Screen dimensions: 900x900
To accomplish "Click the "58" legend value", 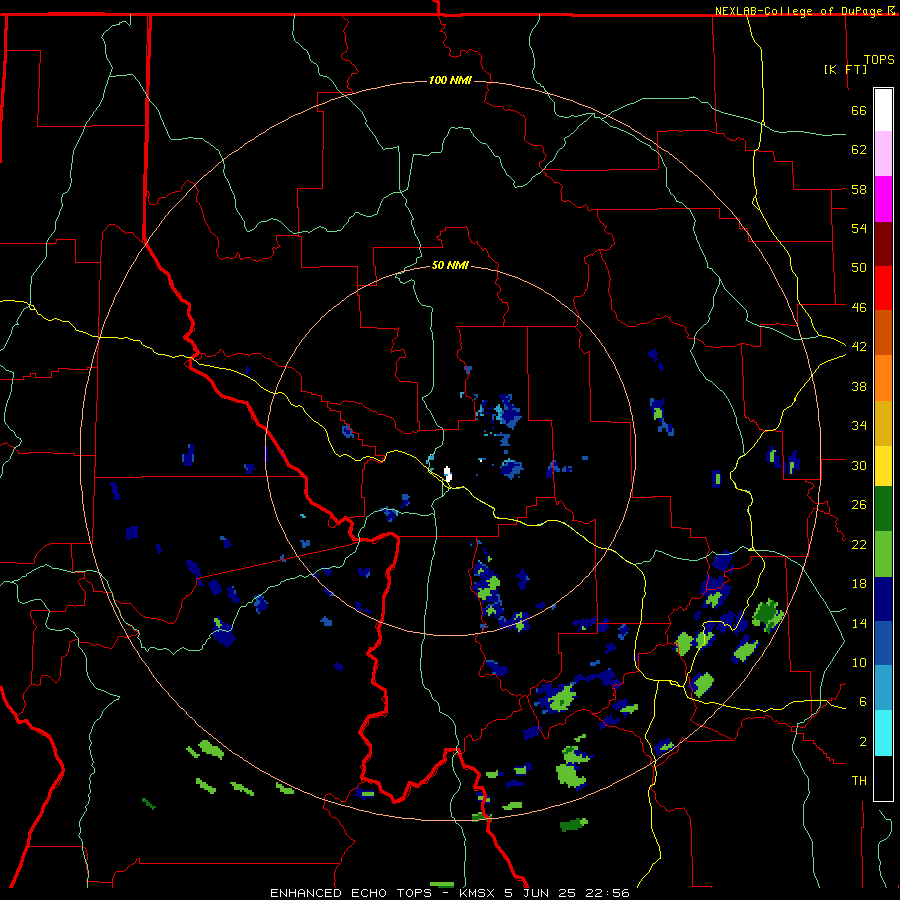I will click(x=859, y=189).
